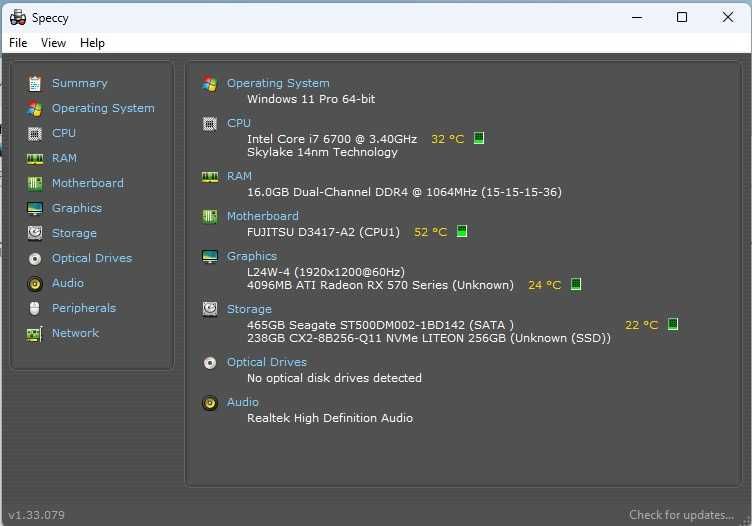Click the green graphics temperature indicator
Screen dimensions: 752x526
(x=576, y=284)
